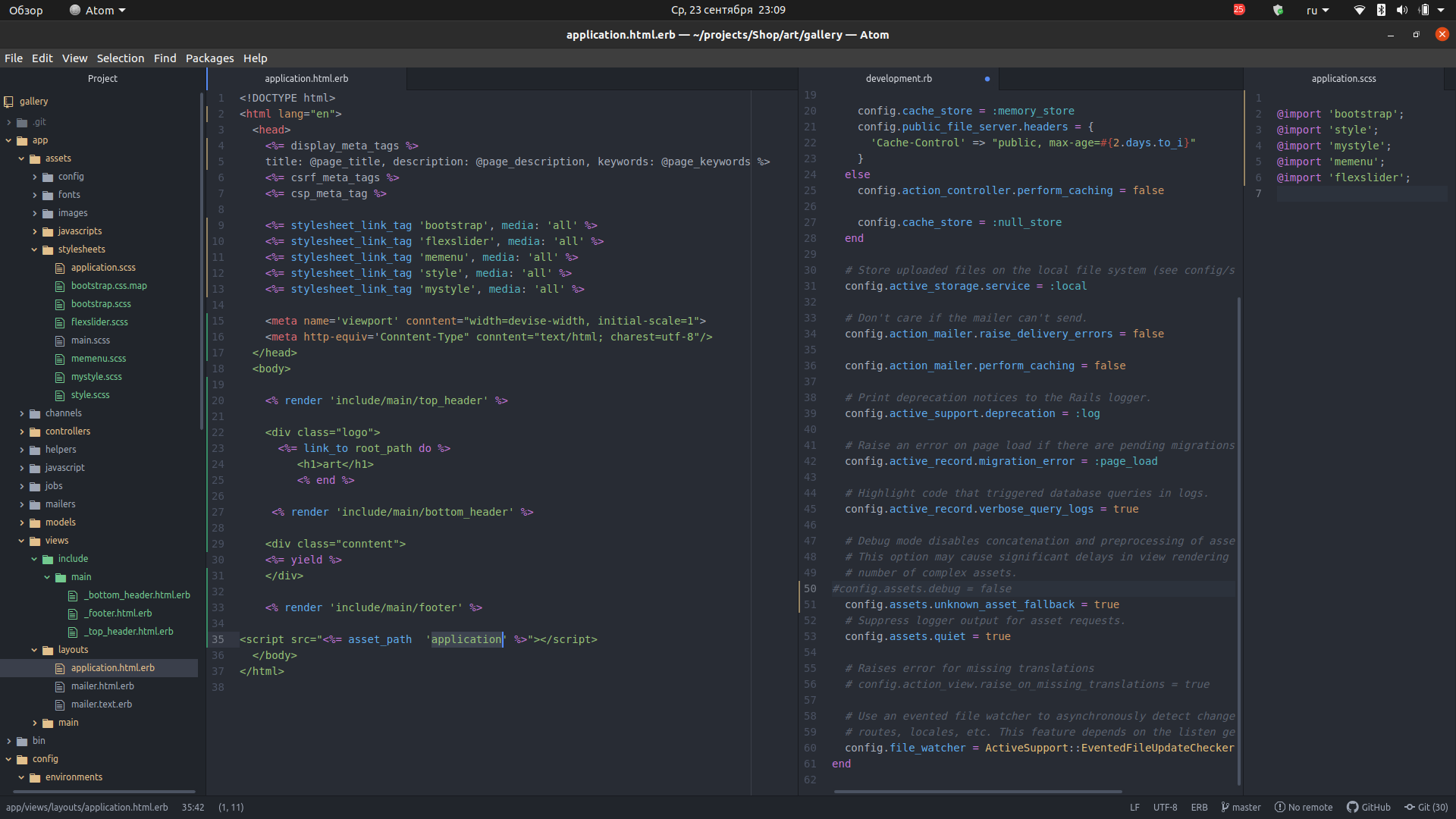Screen dimensions: 1456x819
Task: Open the Wi-Fi network indicator
Action: 1360,11
